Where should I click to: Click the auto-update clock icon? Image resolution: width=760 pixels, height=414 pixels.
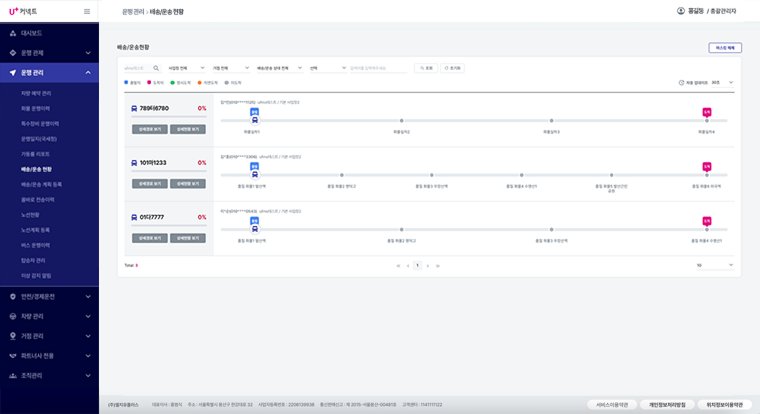681,83
